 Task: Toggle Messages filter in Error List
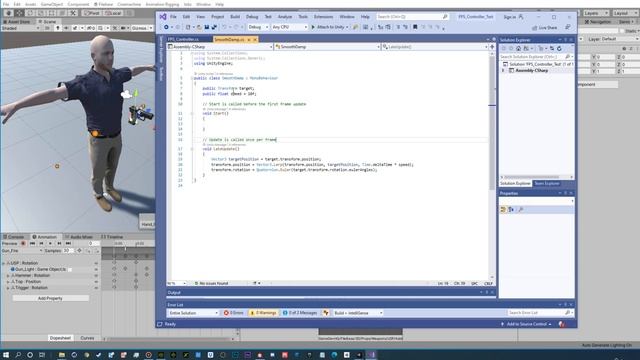[300, 313]
